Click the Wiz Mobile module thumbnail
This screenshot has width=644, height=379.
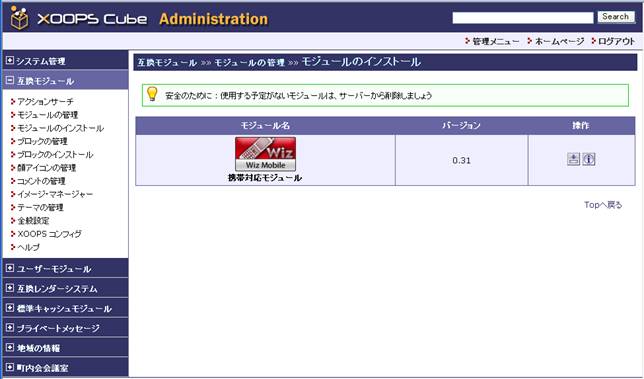point(265,154)
